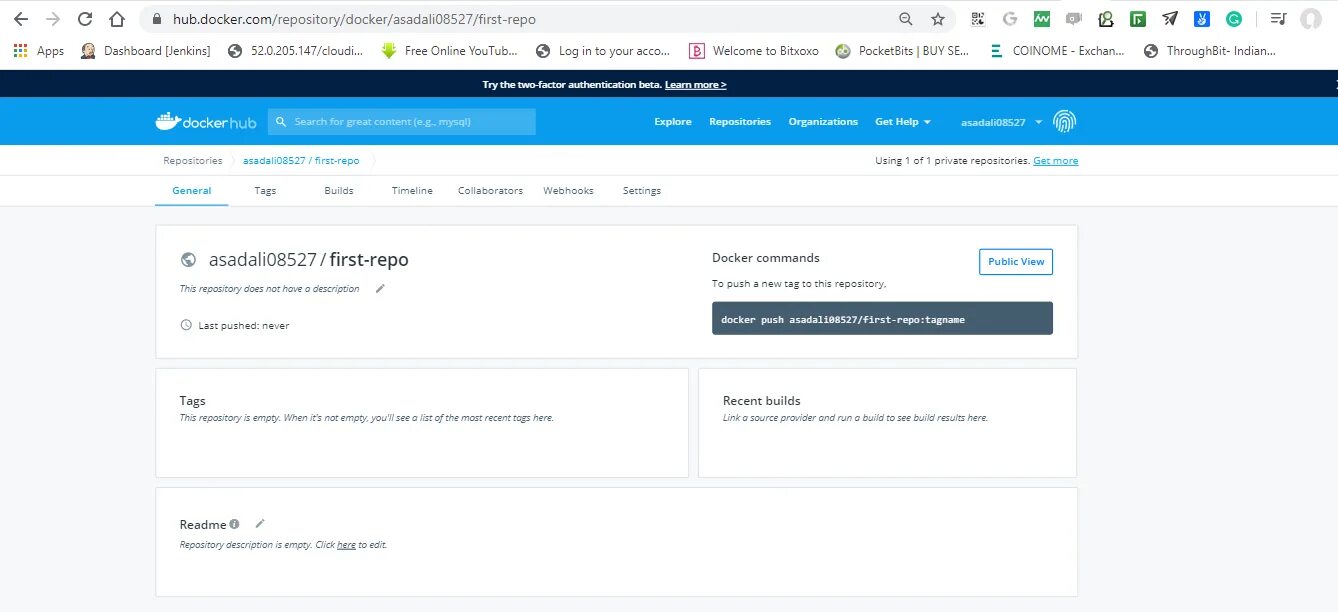This screenshot has width=1338, height=612.
Task: Open the Grammarly extension icon
Action: 1234,19
